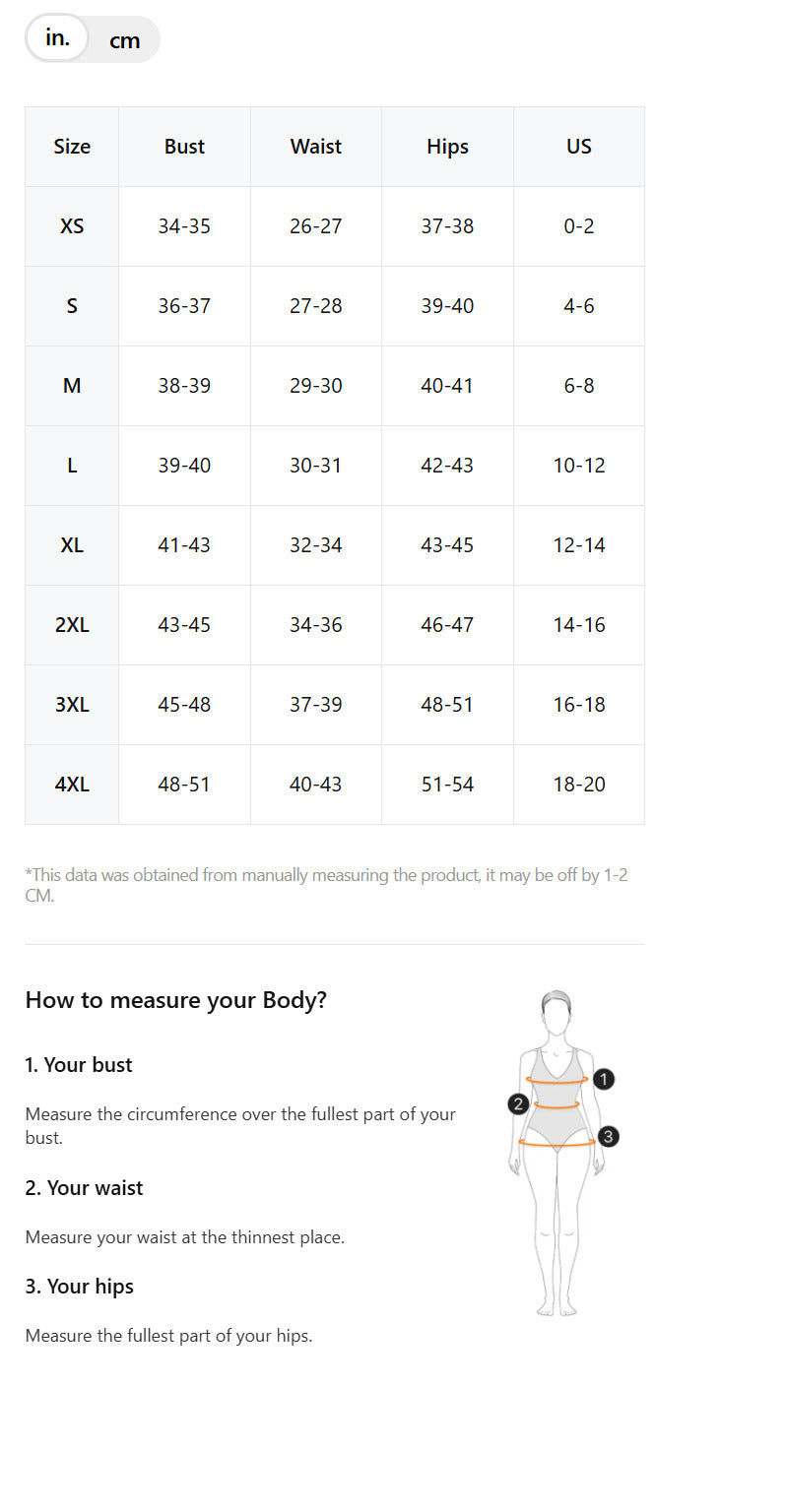Switch units to cm
786x1512 pixels.
pyautogui.click(x=124, y=40)
